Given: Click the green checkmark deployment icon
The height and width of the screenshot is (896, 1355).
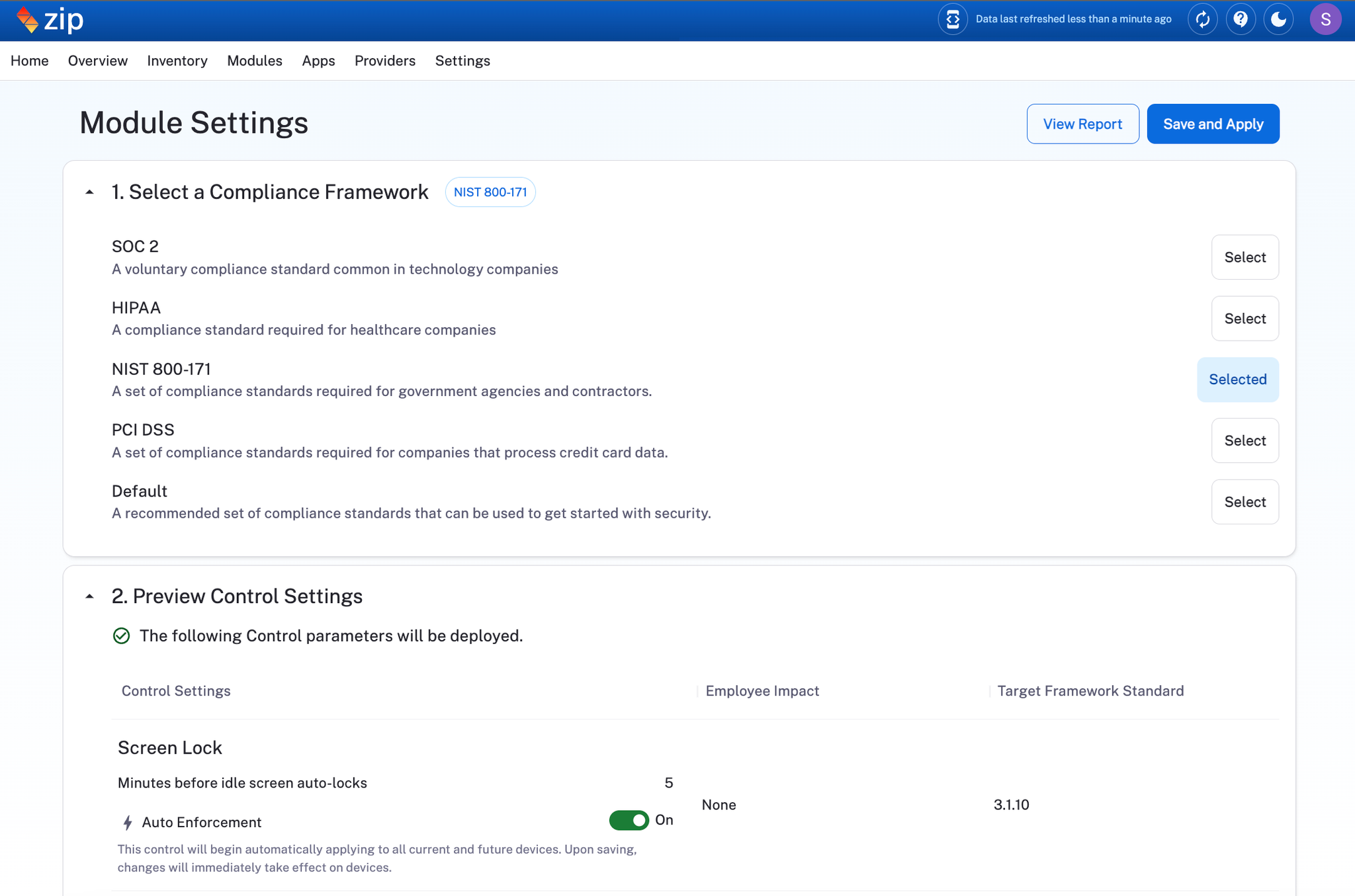Looking at the screenshot, I should [121, 636].
